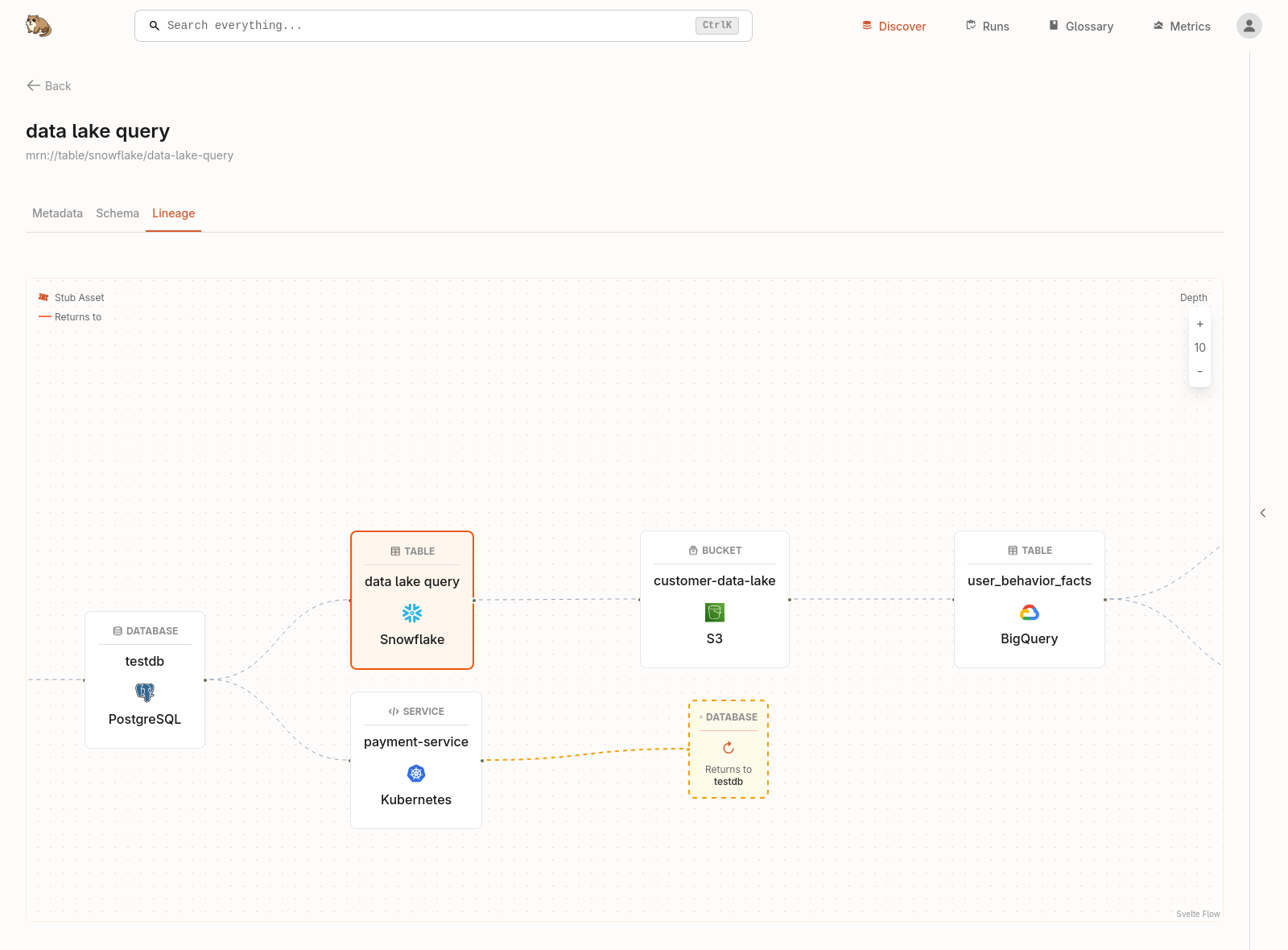Image resolution: width=1288 pixels, height=950 pixels.
Task: Click the S3 bucket icon in customer-data-lake
Action: (714, 612)
